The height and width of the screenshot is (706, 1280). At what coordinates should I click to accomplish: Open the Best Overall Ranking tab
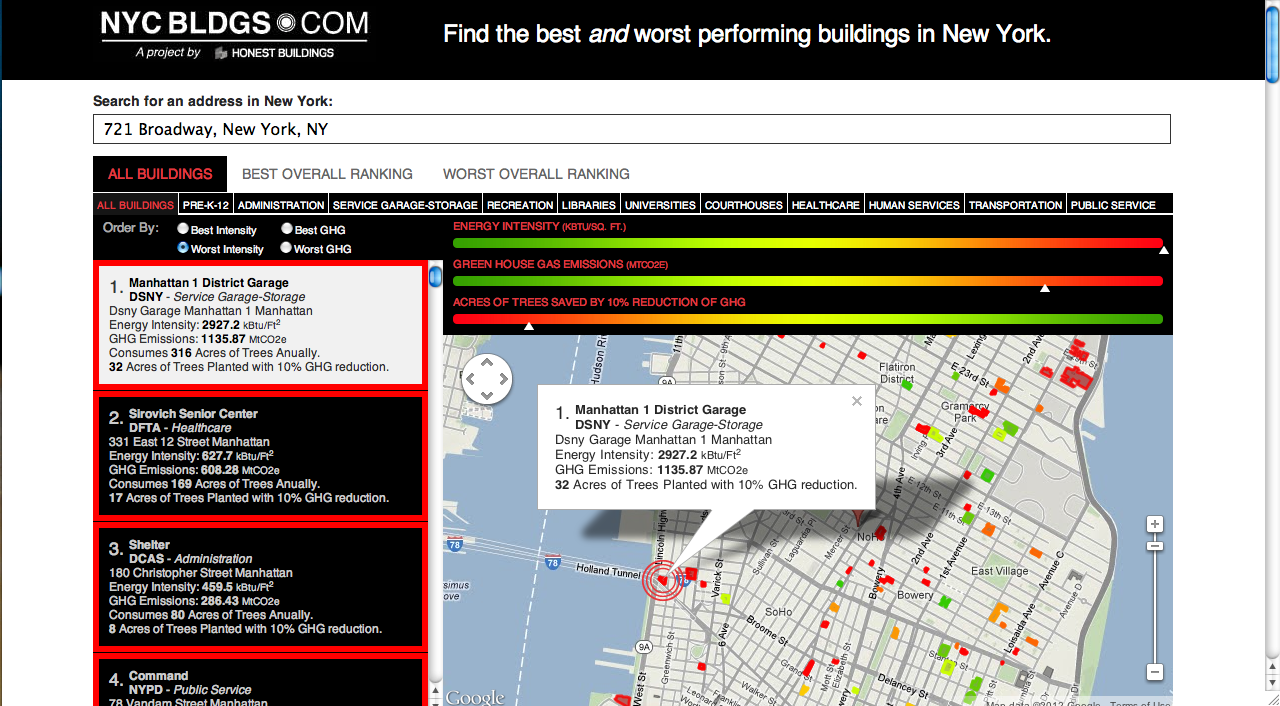(327, 174)
